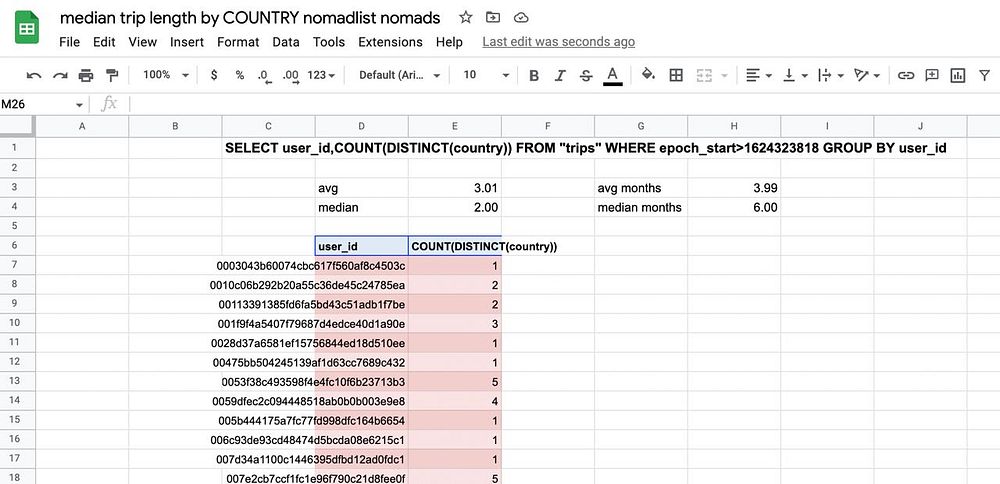Select the SQL query text in row 1

585,149
